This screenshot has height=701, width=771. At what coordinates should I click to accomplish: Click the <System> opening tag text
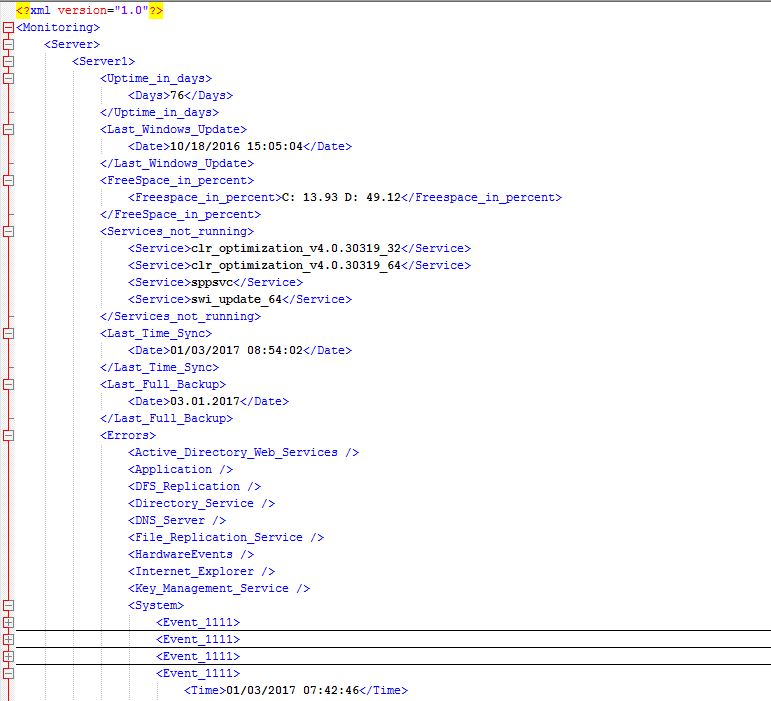click(x=156, y=606)
